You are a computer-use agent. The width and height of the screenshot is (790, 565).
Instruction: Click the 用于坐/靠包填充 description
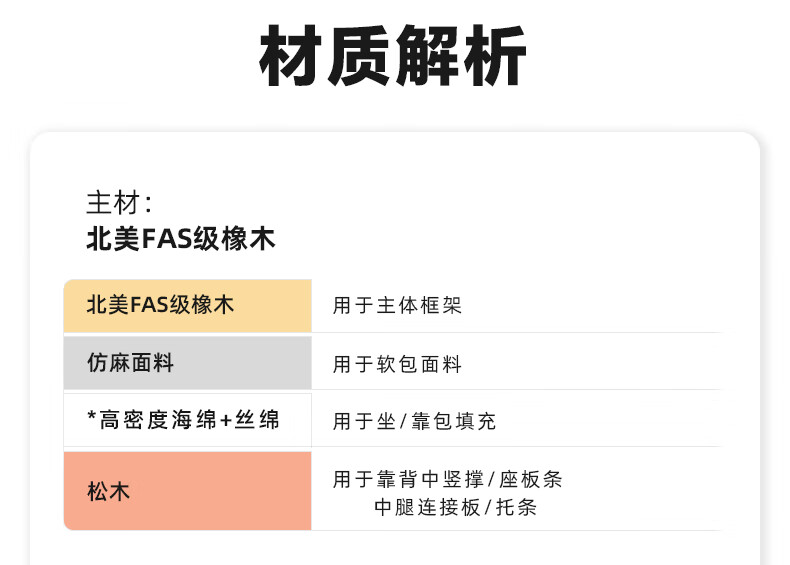click(414, 421)
